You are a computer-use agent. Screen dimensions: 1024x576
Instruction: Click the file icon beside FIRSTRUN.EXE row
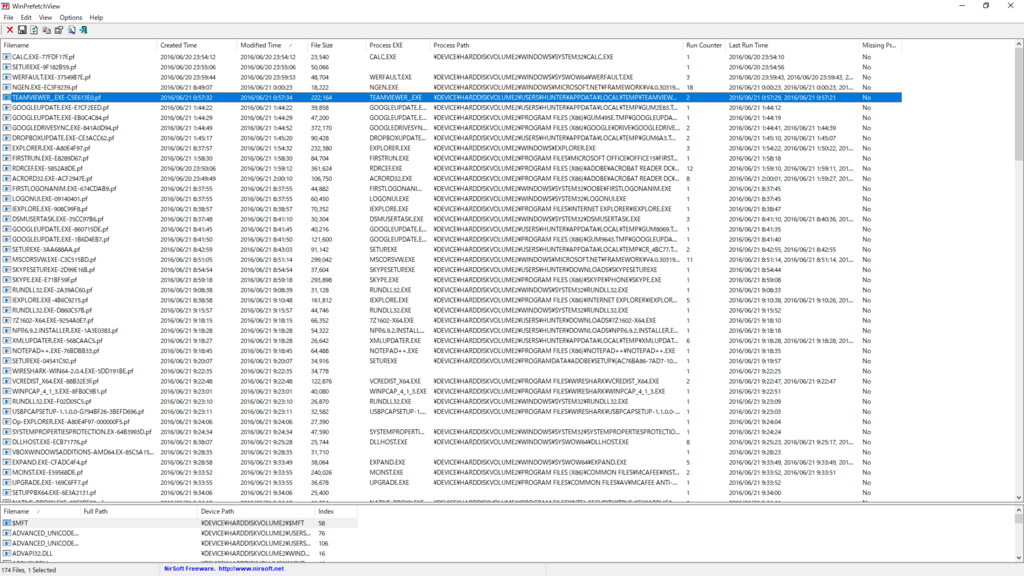(x=7, y=159)
